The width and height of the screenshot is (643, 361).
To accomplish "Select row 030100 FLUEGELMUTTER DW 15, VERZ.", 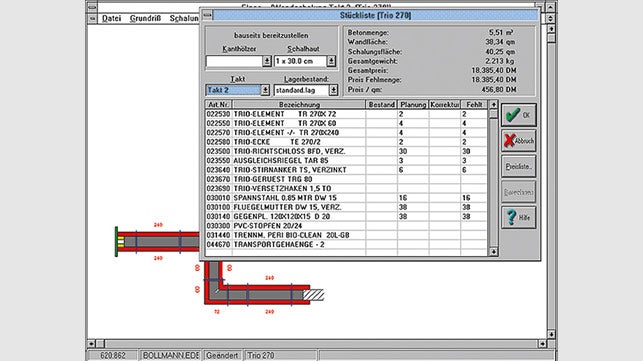I will [346, 207].
